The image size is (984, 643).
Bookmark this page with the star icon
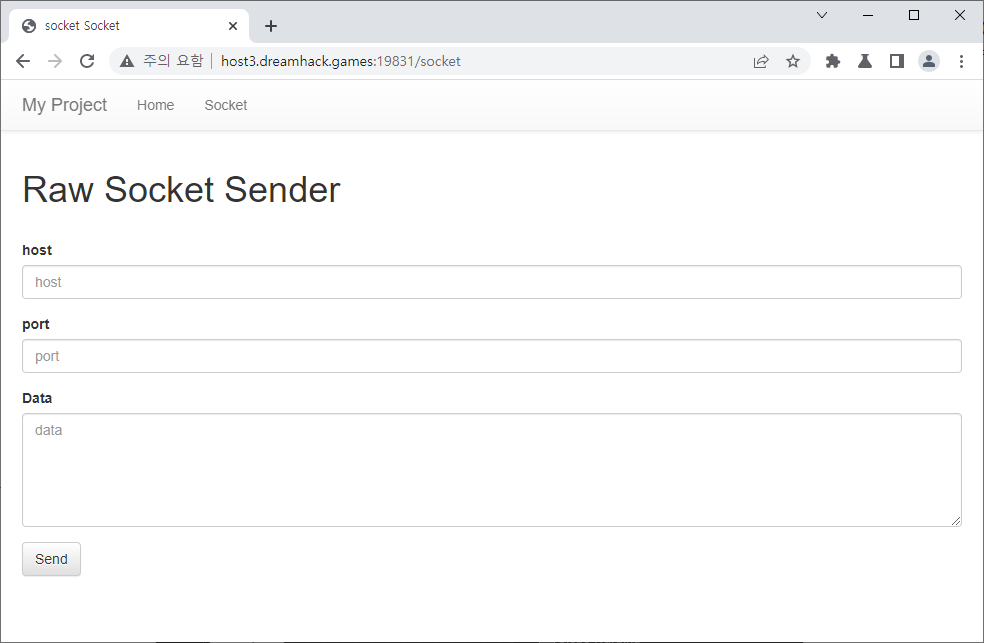pyautogui.click(x=793, y=61)
